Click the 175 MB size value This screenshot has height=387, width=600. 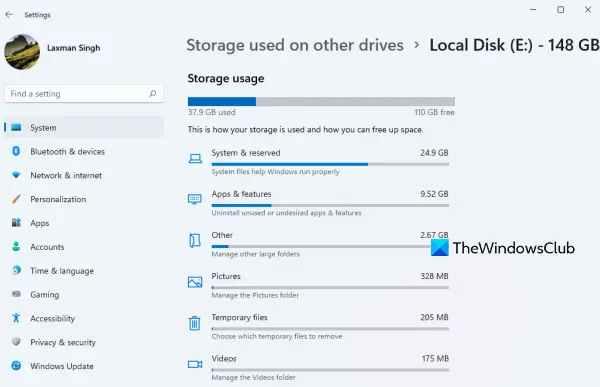pos(435,358)
